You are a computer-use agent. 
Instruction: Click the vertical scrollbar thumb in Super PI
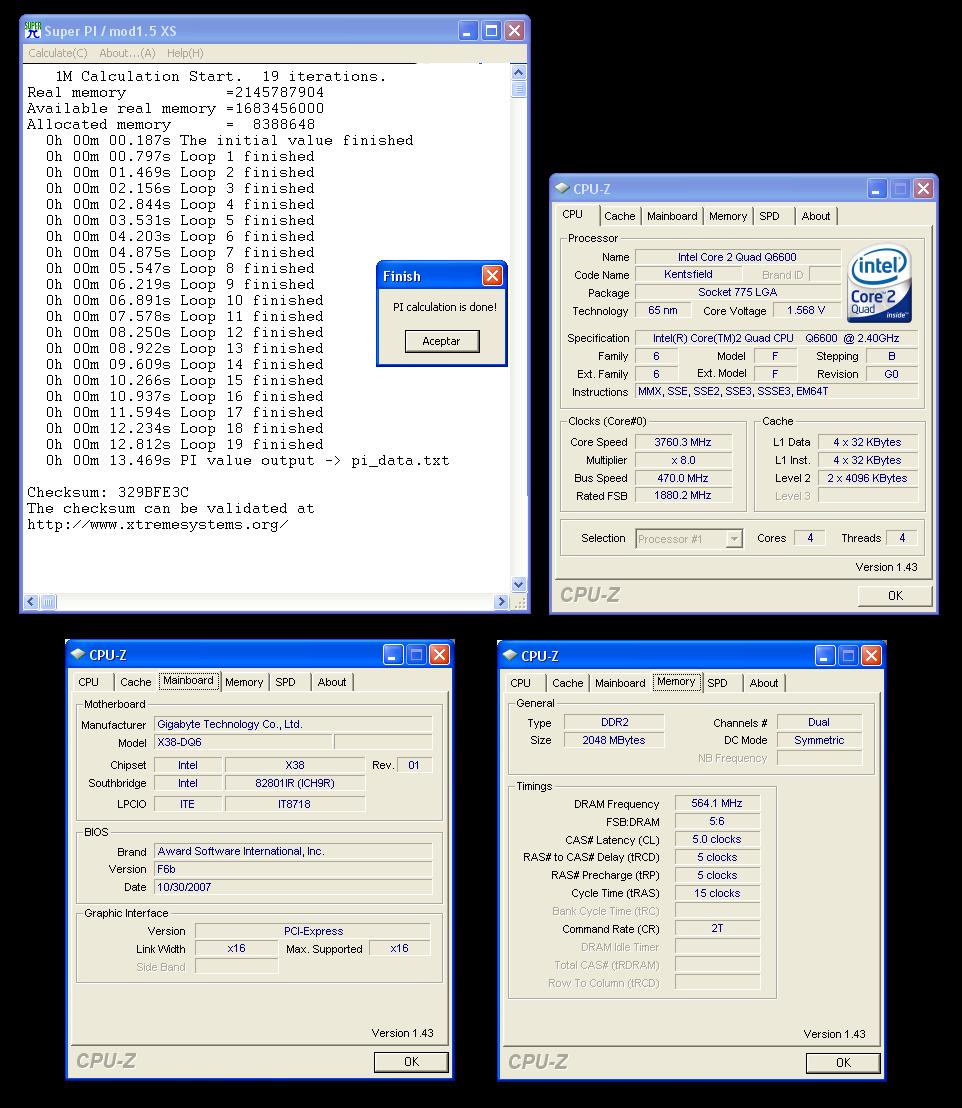pos(519,89)
